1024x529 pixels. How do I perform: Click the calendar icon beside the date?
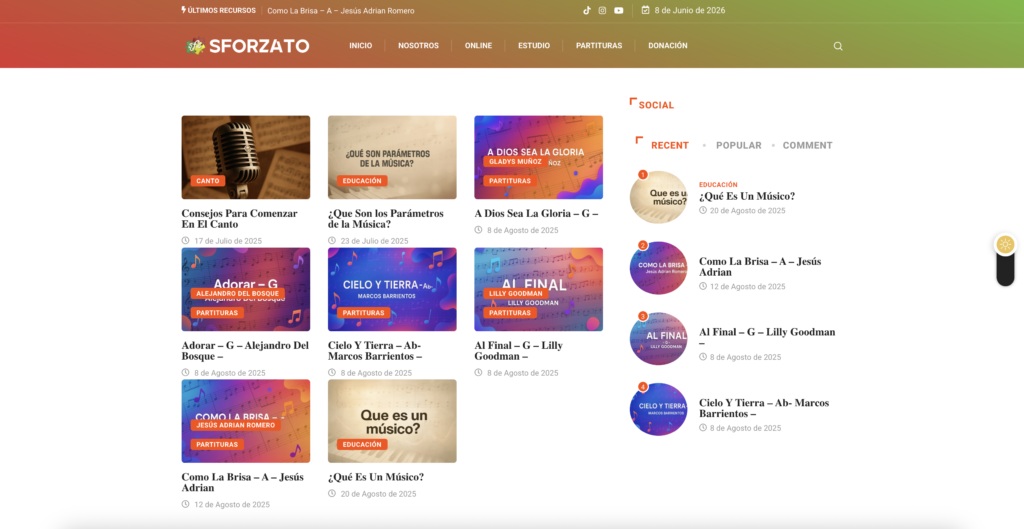(645, 10)
